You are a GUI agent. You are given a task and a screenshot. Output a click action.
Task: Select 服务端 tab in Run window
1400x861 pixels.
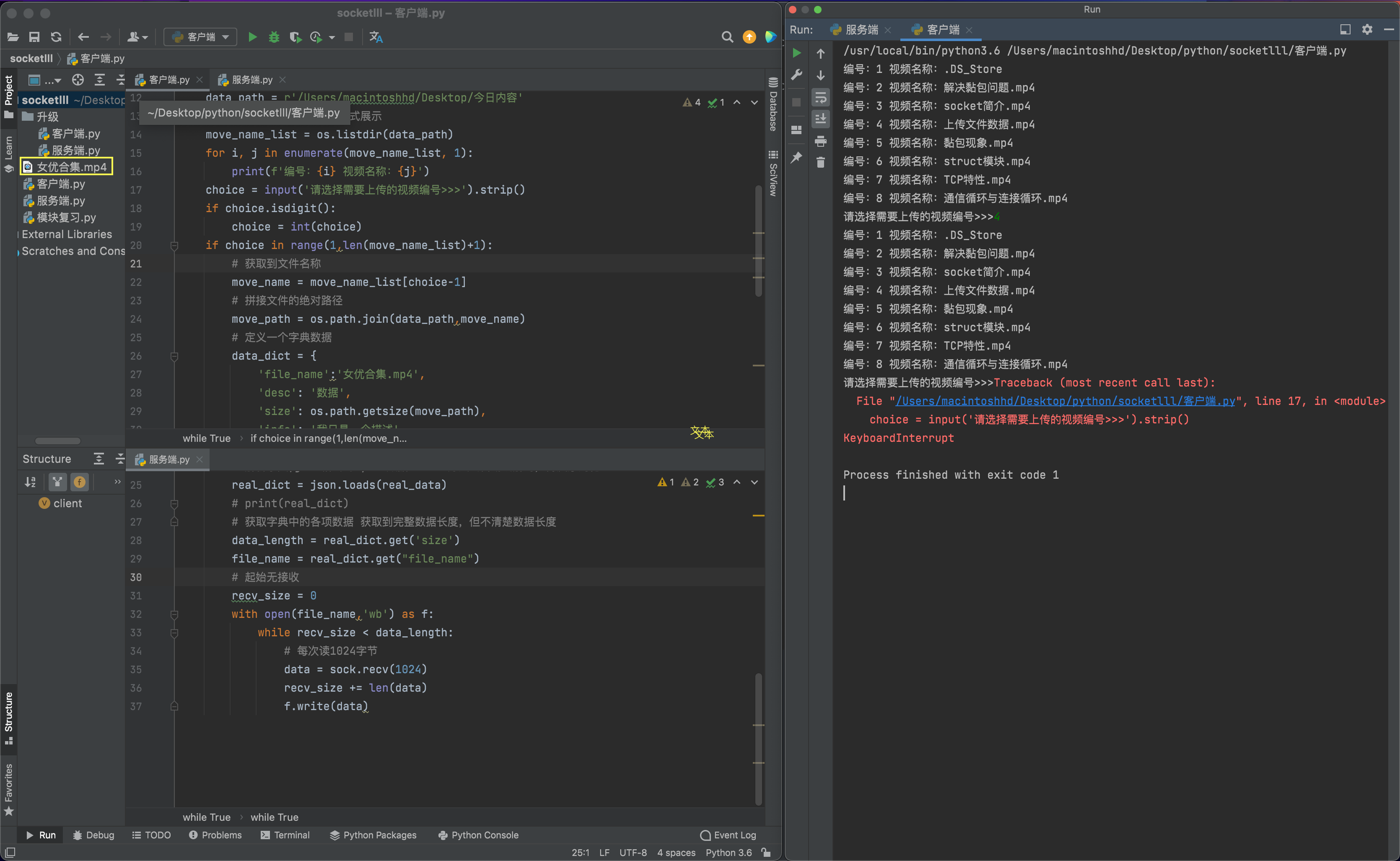861,30
